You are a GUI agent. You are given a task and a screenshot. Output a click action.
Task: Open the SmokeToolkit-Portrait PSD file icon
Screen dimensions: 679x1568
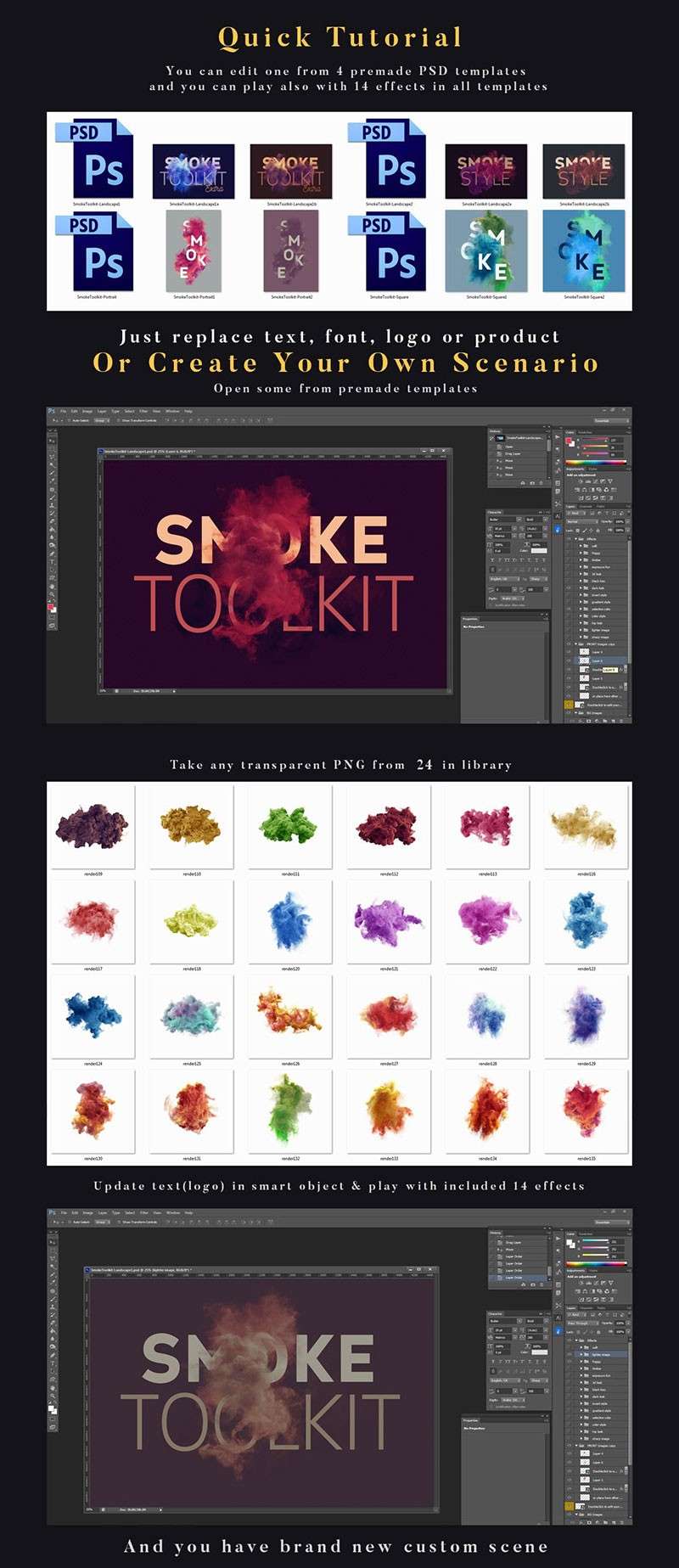pyautogui.click(x=95, y=252)
